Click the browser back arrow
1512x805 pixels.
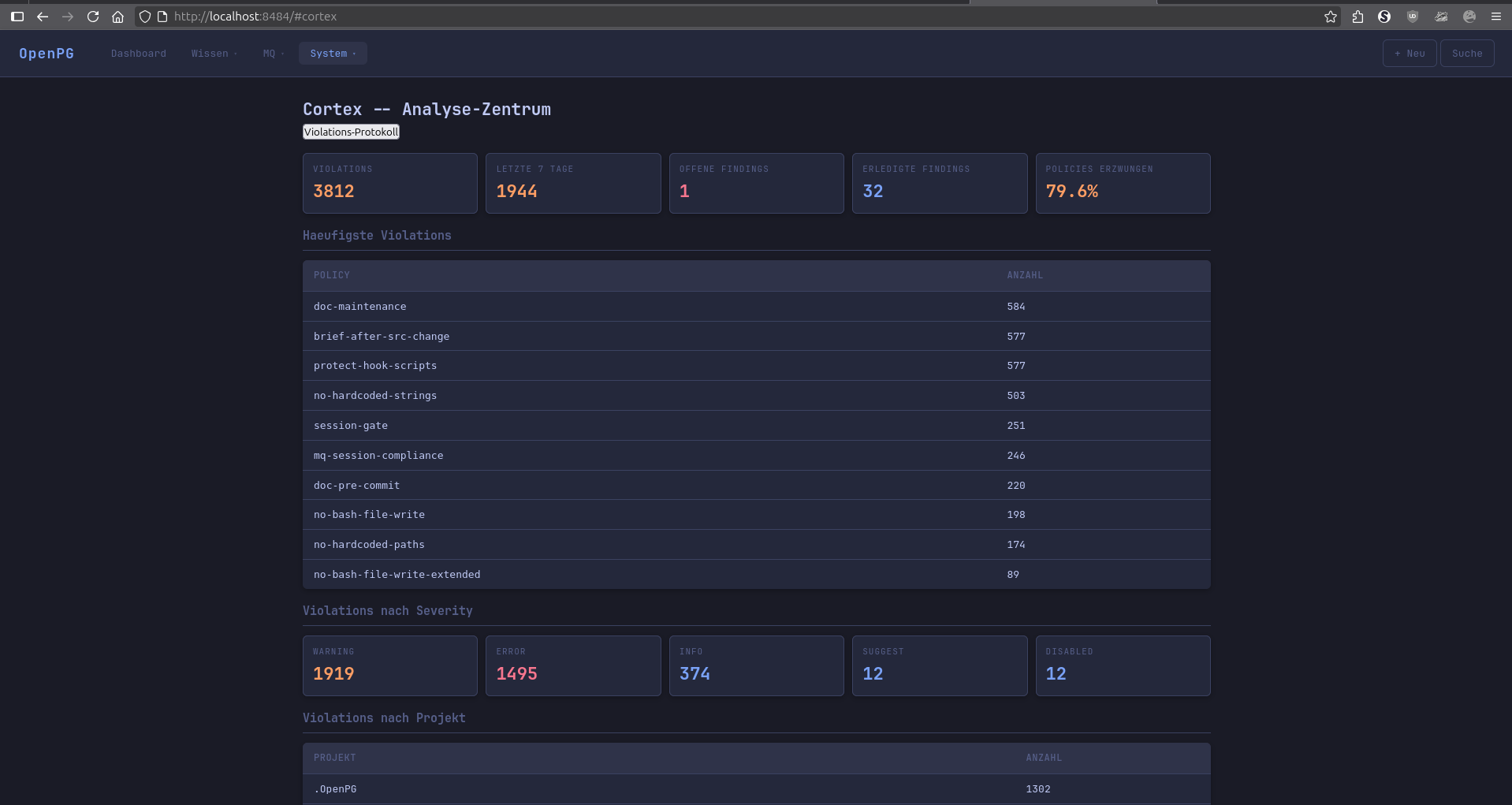click(x=43, y=17)
